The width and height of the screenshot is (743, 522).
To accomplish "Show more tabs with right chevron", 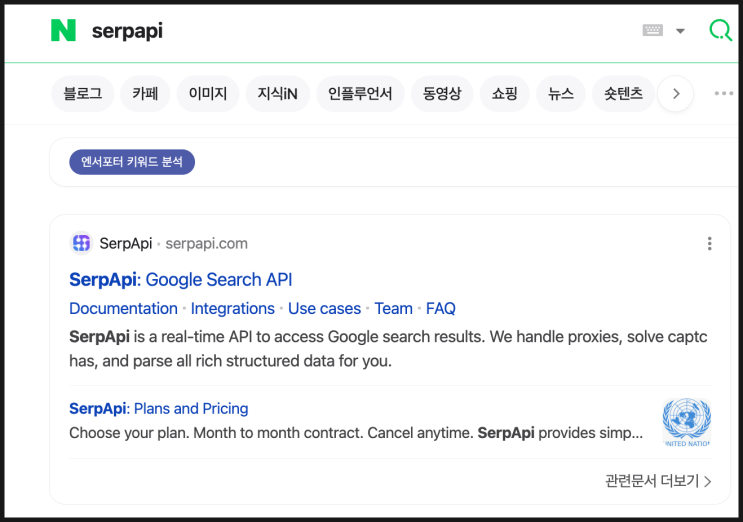I will coord(676,93).
